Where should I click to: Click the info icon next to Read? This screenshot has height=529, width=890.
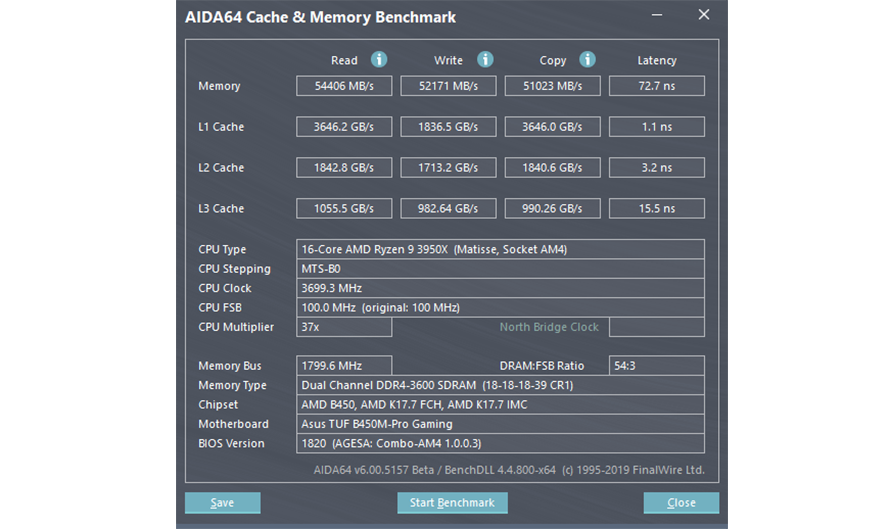coord(379,60)
